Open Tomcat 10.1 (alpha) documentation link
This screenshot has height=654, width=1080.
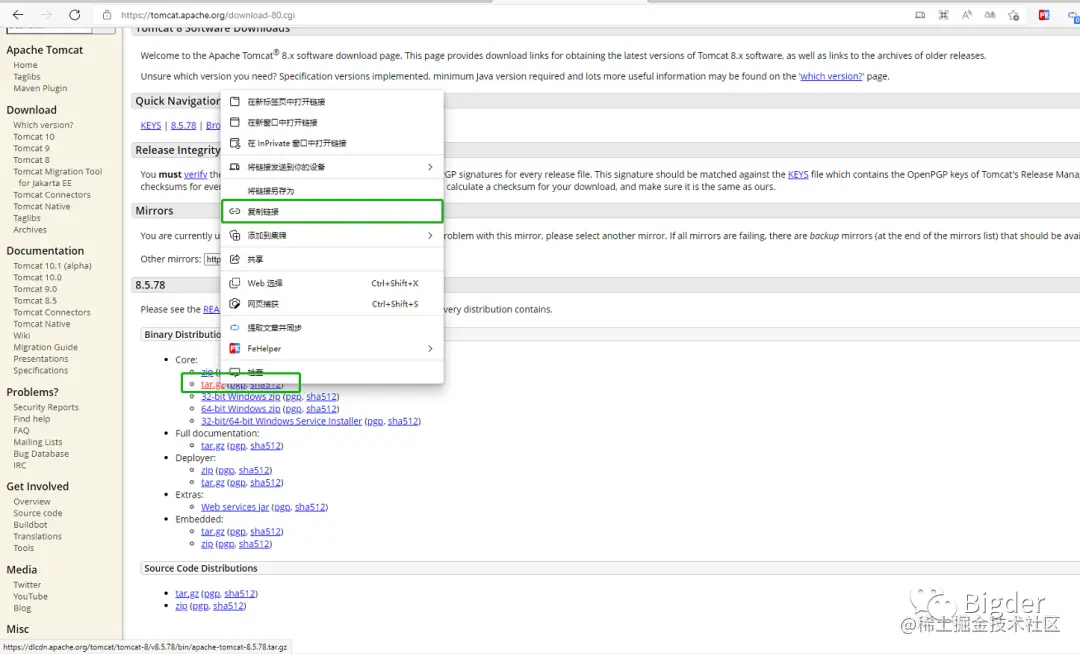coord(52,266)
